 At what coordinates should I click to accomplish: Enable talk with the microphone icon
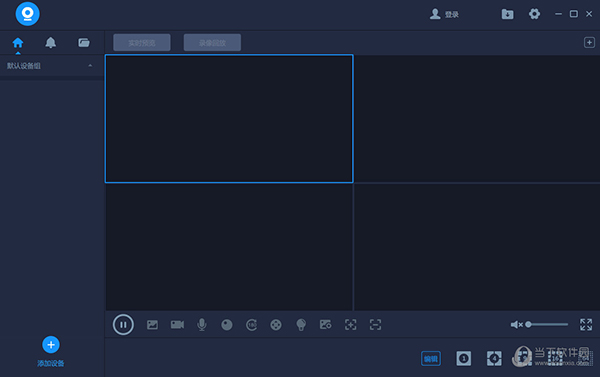202,325
